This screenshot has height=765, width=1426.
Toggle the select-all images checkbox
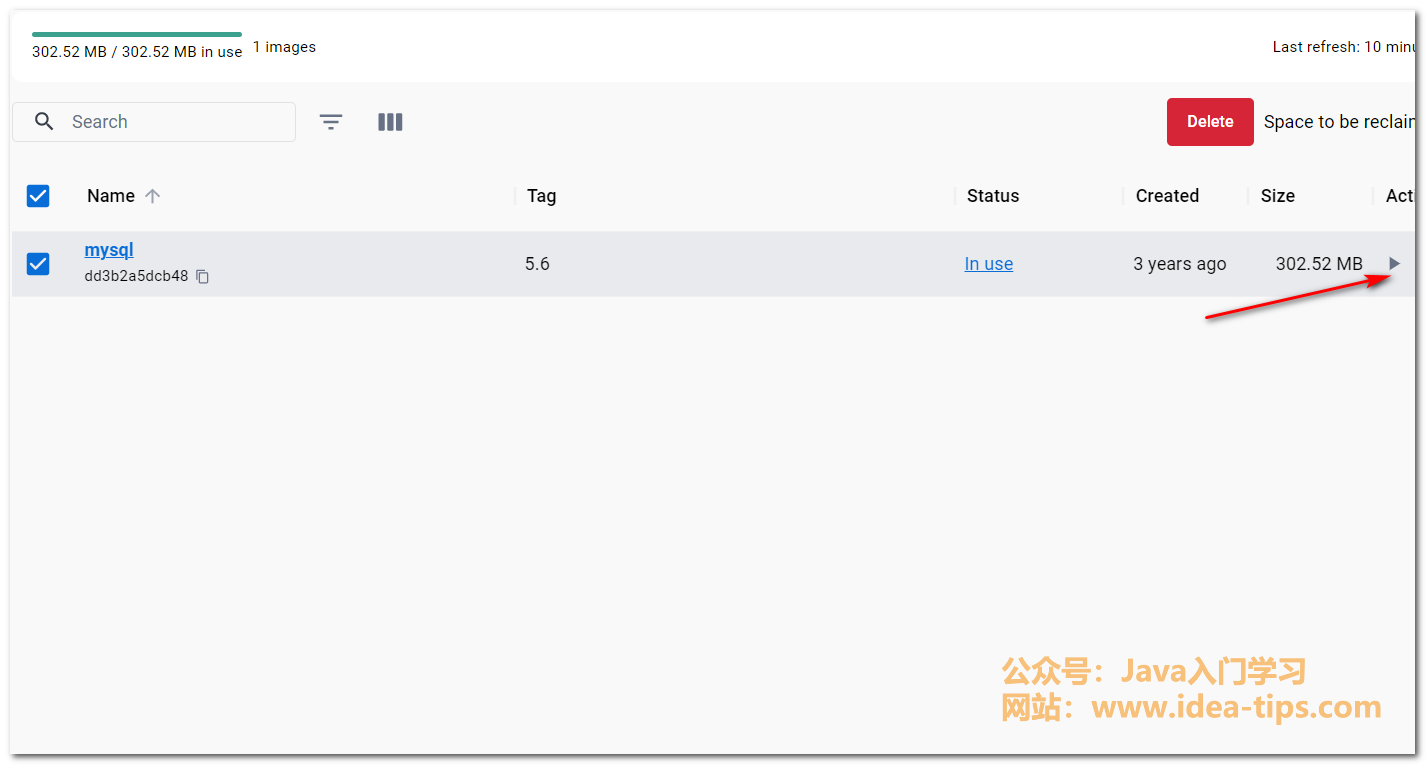pos(38,196)
